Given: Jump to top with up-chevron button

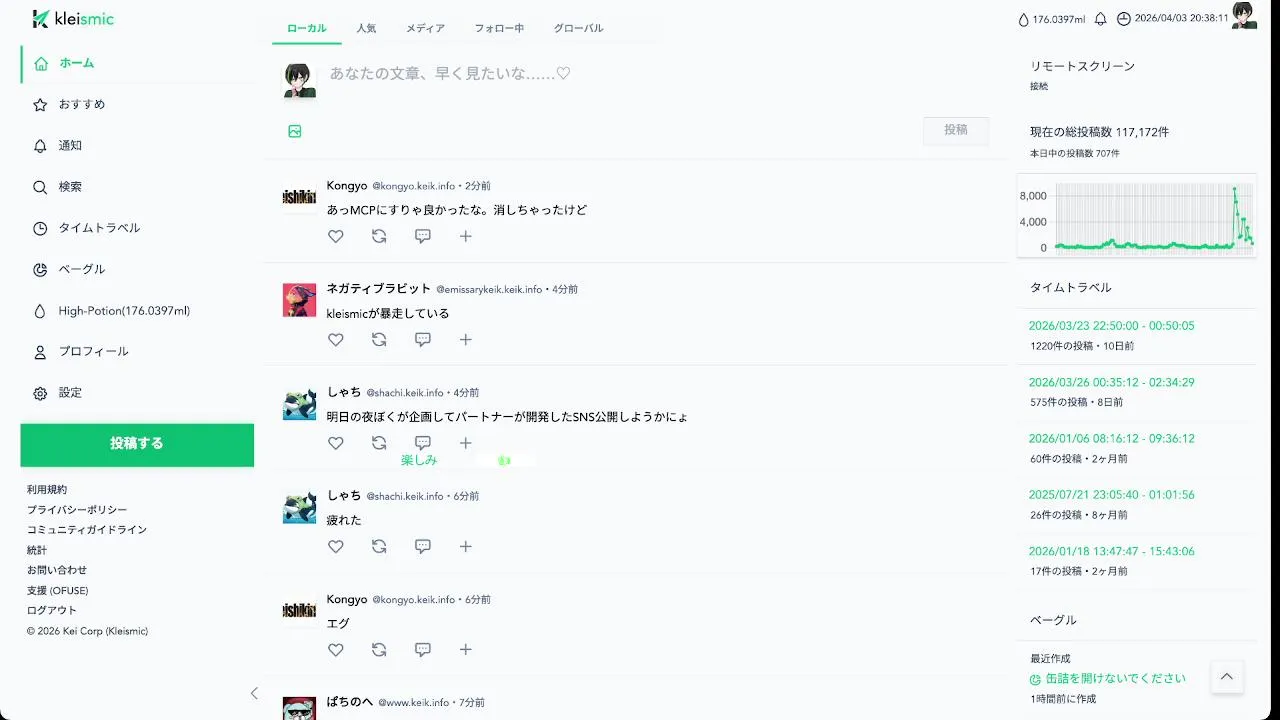Looking at the screenshot, I should click(x=1227, y=677).
